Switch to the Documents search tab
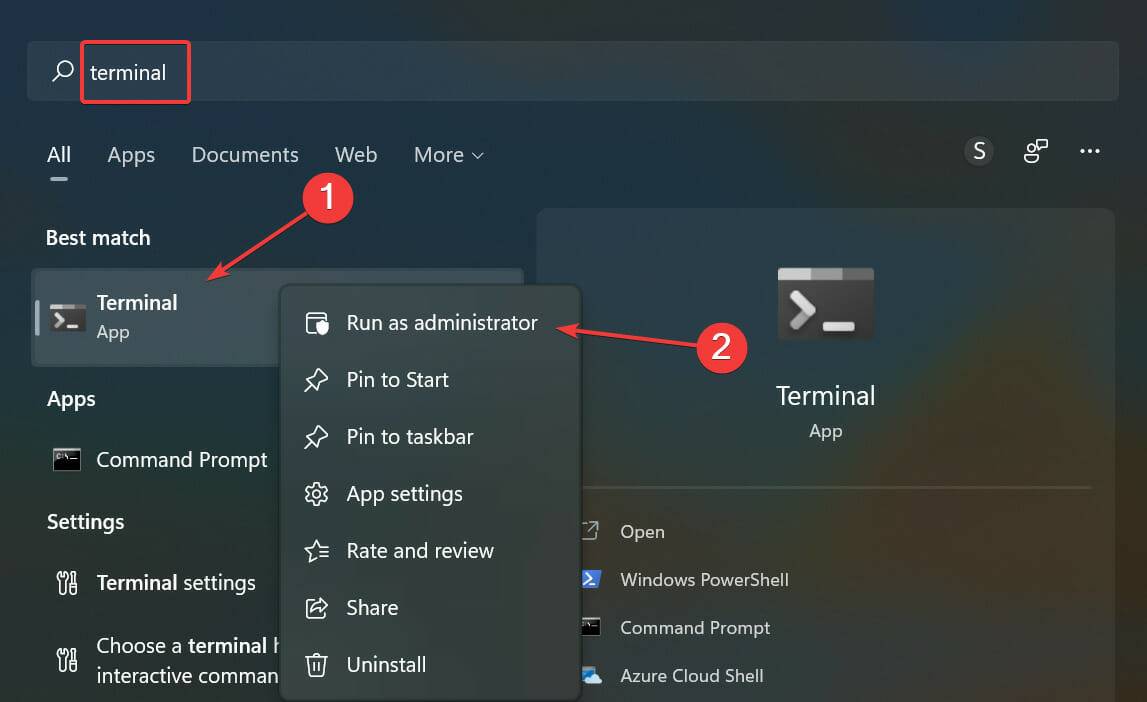This screenshot has height=702, width=1147. (244, 155)
